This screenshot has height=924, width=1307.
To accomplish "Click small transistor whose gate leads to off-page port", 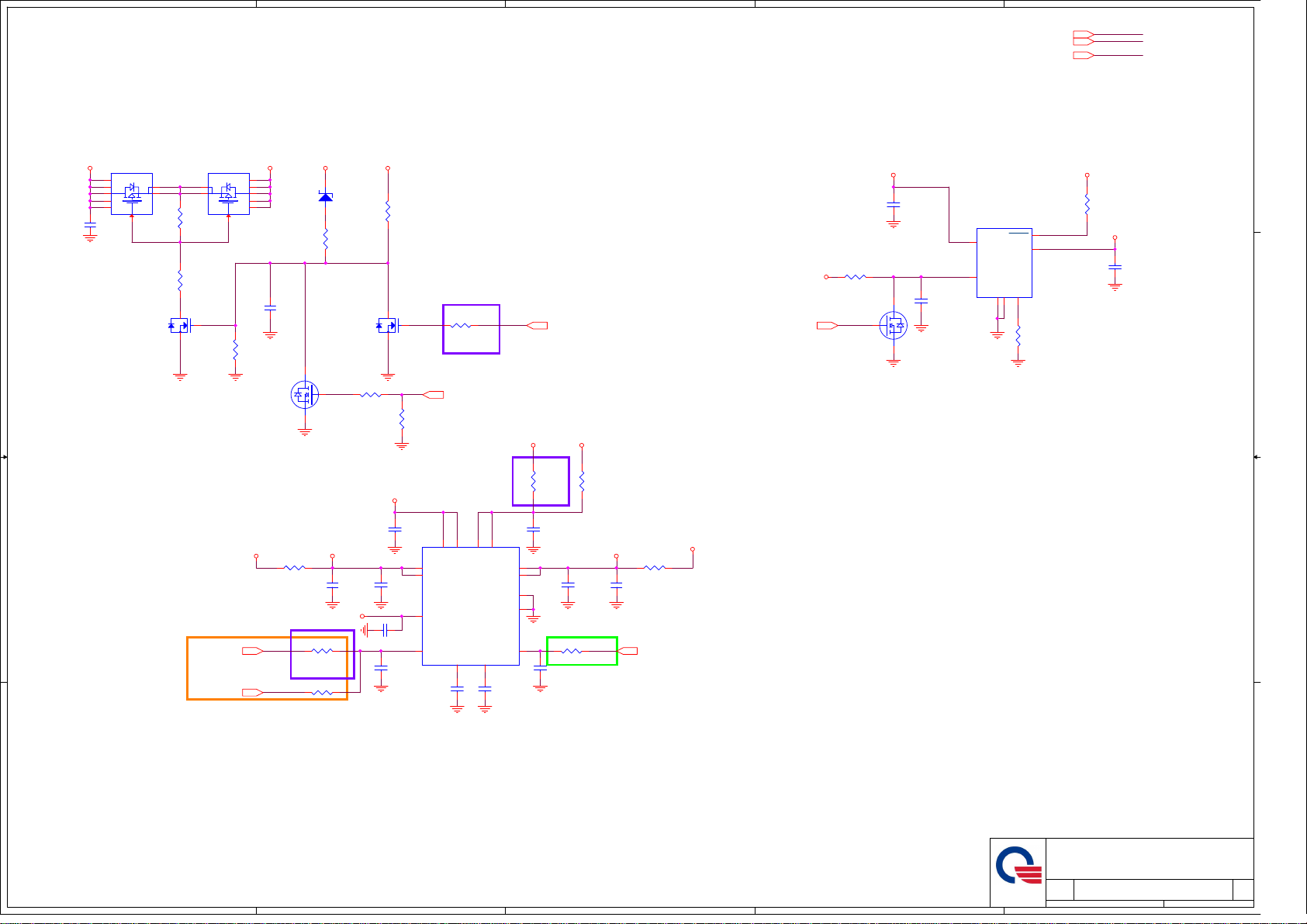I will [387, 326].
